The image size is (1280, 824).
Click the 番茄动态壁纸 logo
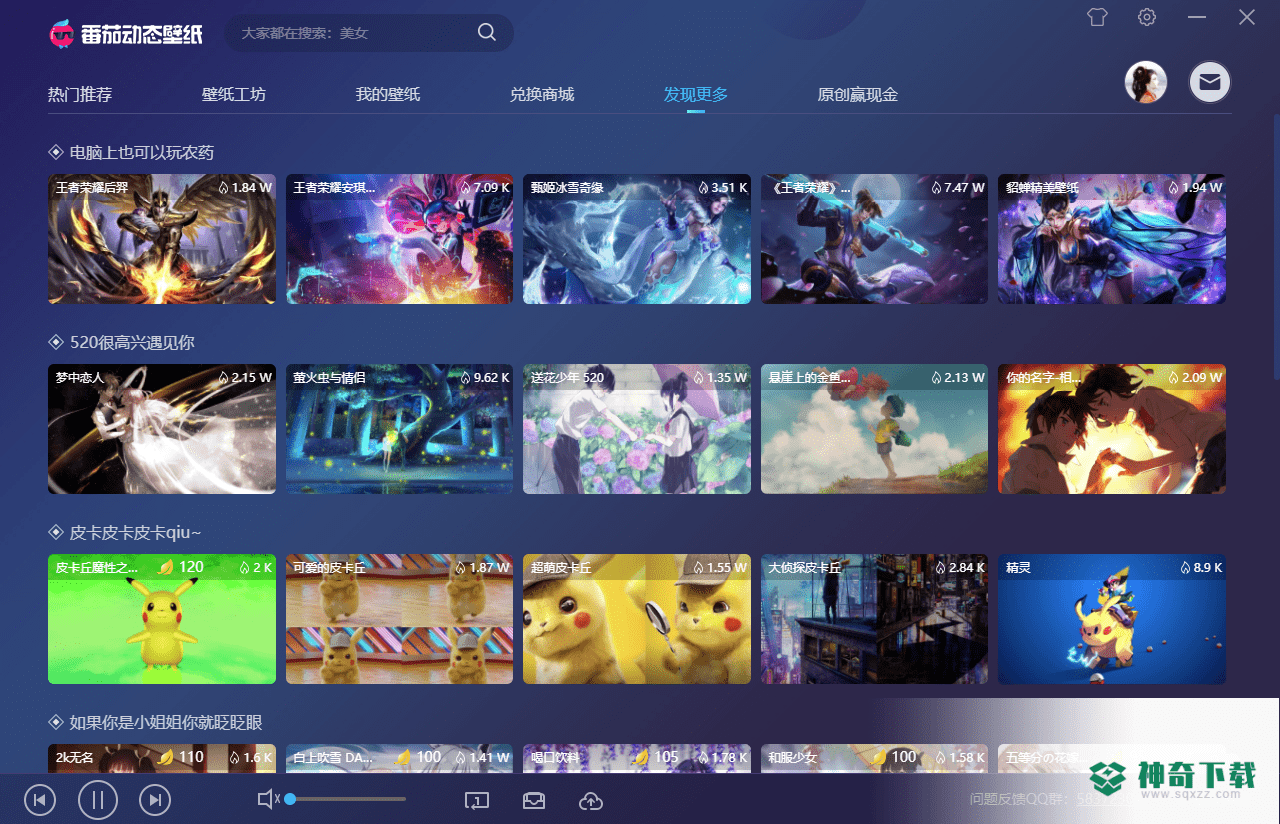pyautogui.click(x=126, y=33)
